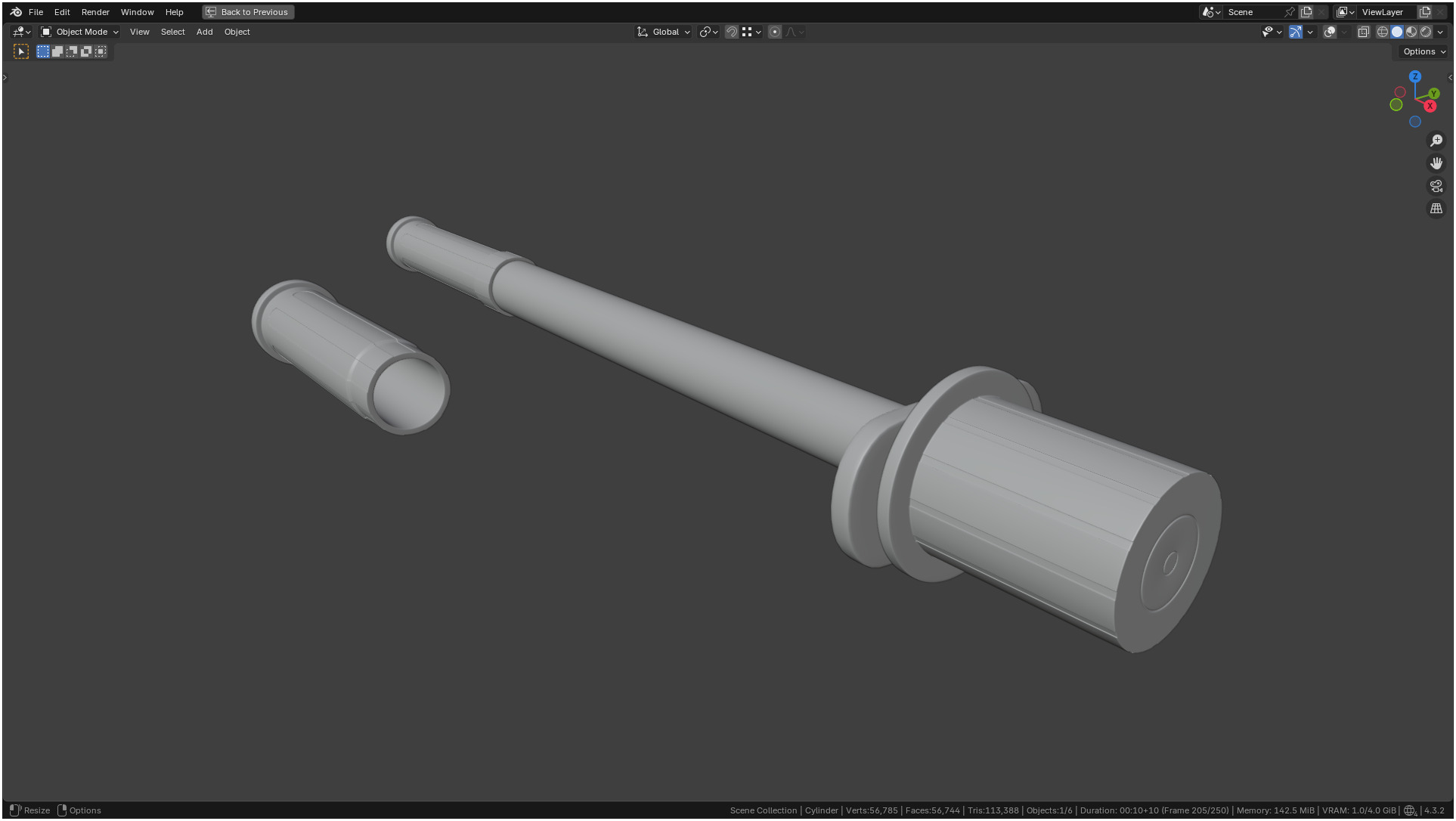This screenshot has height=821, width=1456.
Task: Click the negative Y axis gizmo circle
Action: [1396, 104]
